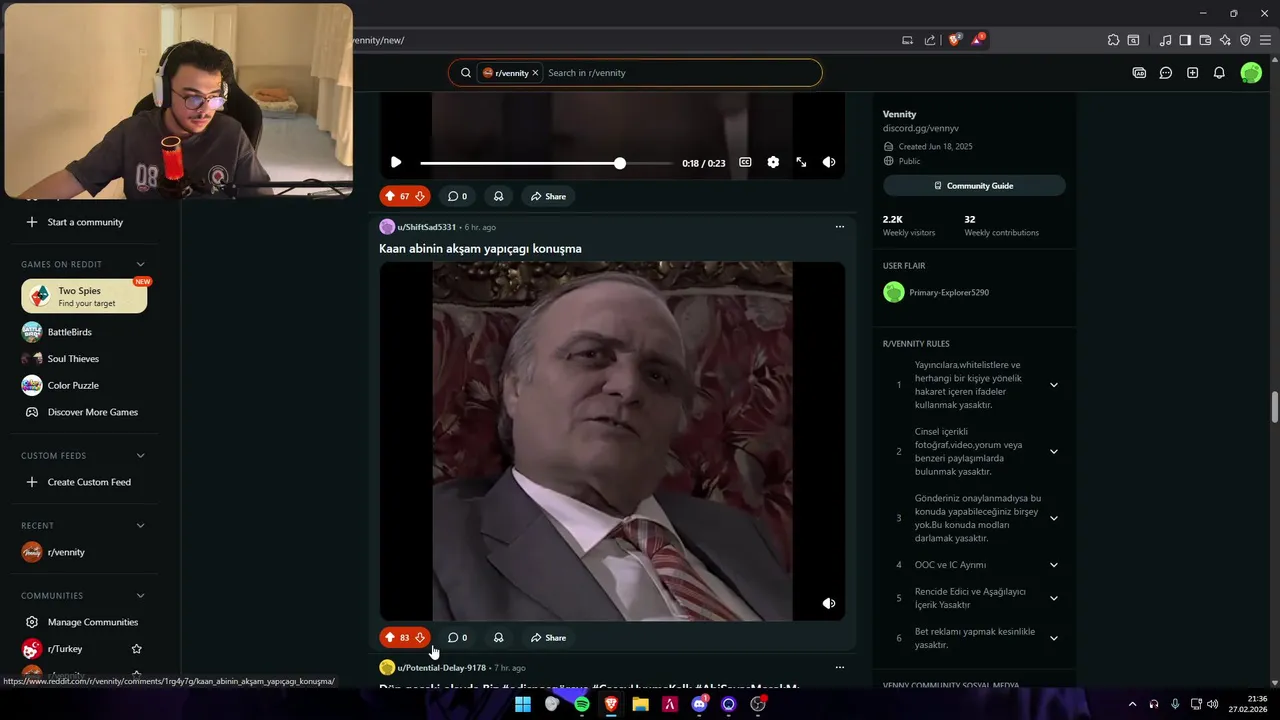
Task: Open Spotify from the taskbar
Action: click(x=581, y=704)
